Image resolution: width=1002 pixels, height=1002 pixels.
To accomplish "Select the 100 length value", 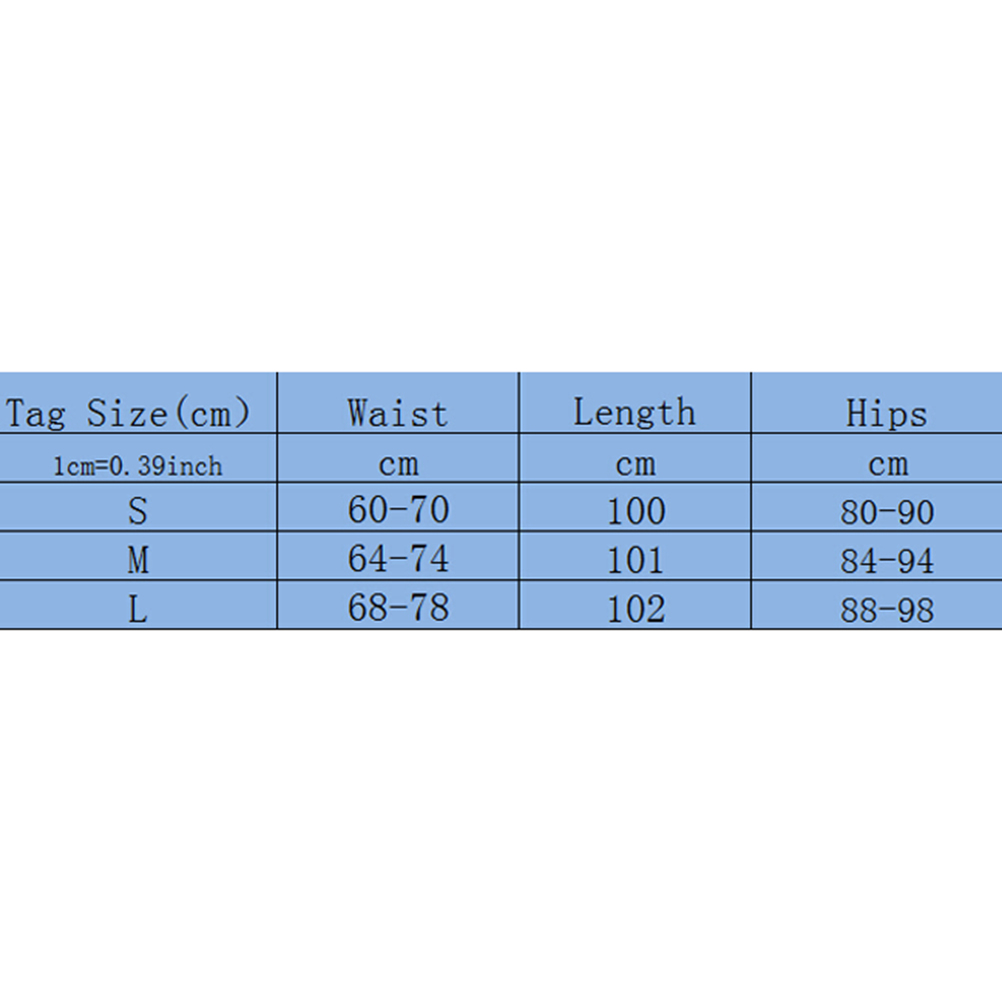I will pos(636,511).
